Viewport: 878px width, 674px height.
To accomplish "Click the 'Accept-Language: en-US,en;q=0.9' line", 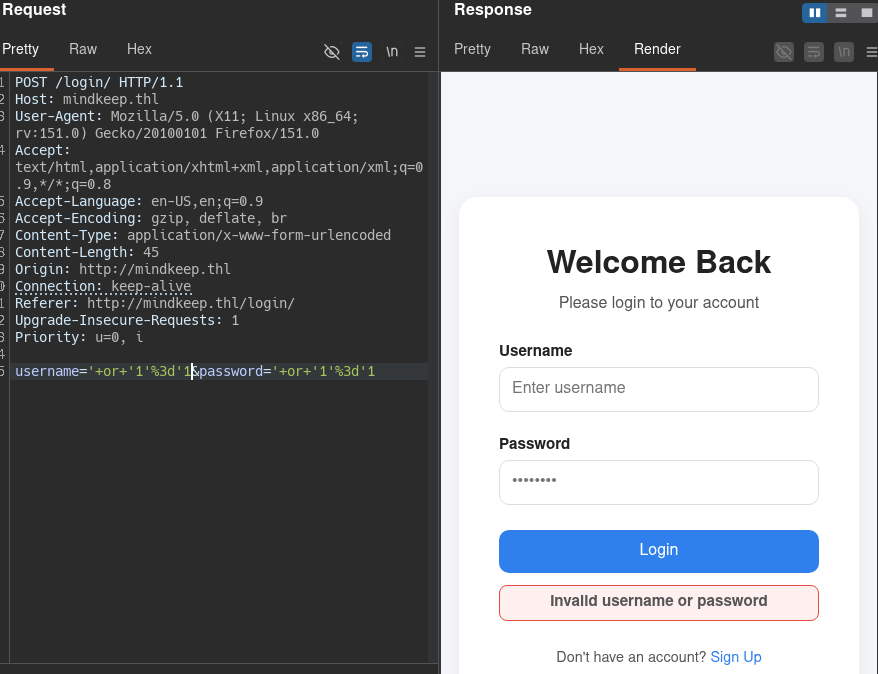I will (x=139, y=202).
